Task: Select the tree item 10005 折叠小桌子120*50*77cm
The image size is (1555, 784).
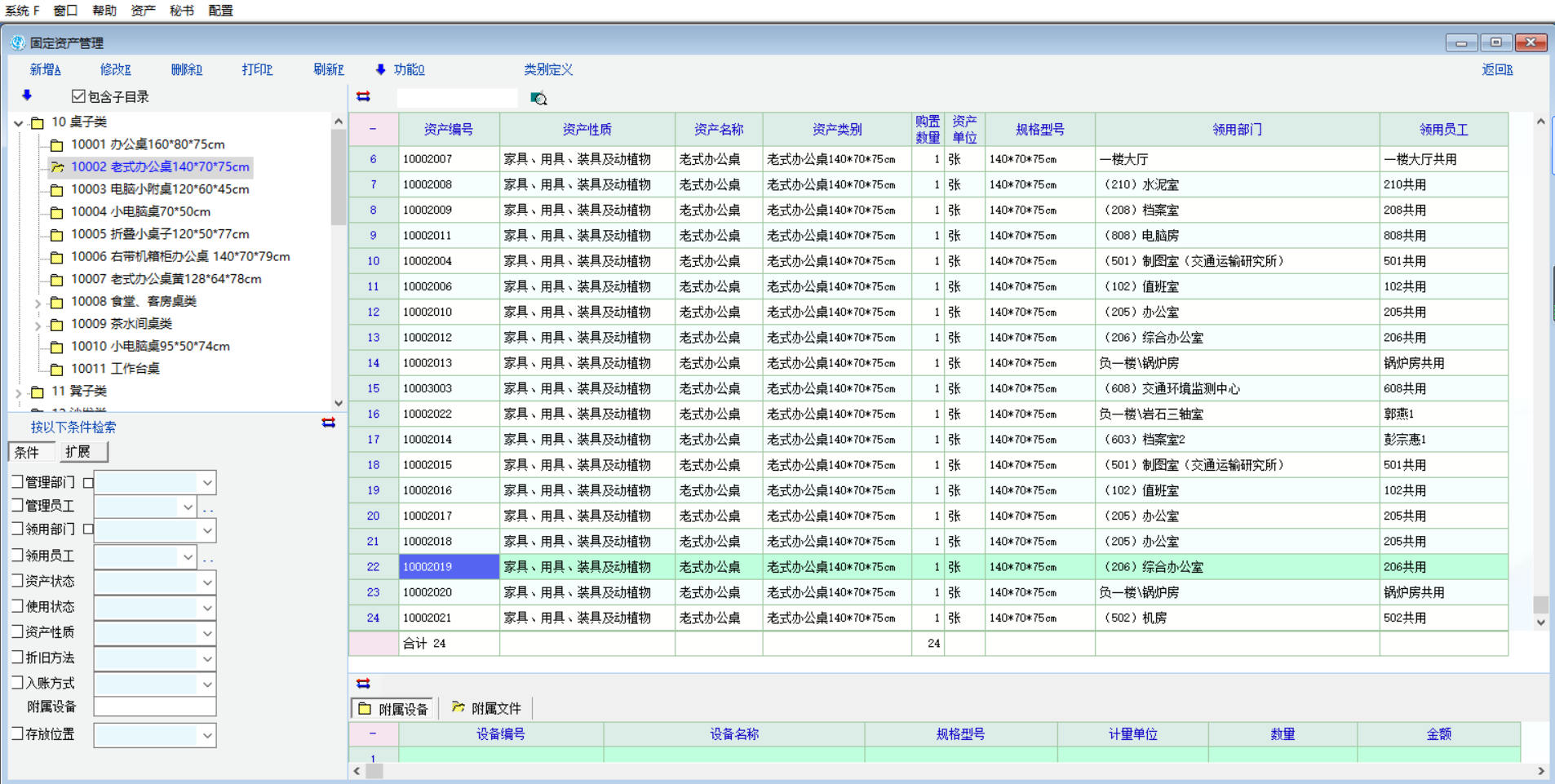Action: pyautogui.click(x=160, y=234)
